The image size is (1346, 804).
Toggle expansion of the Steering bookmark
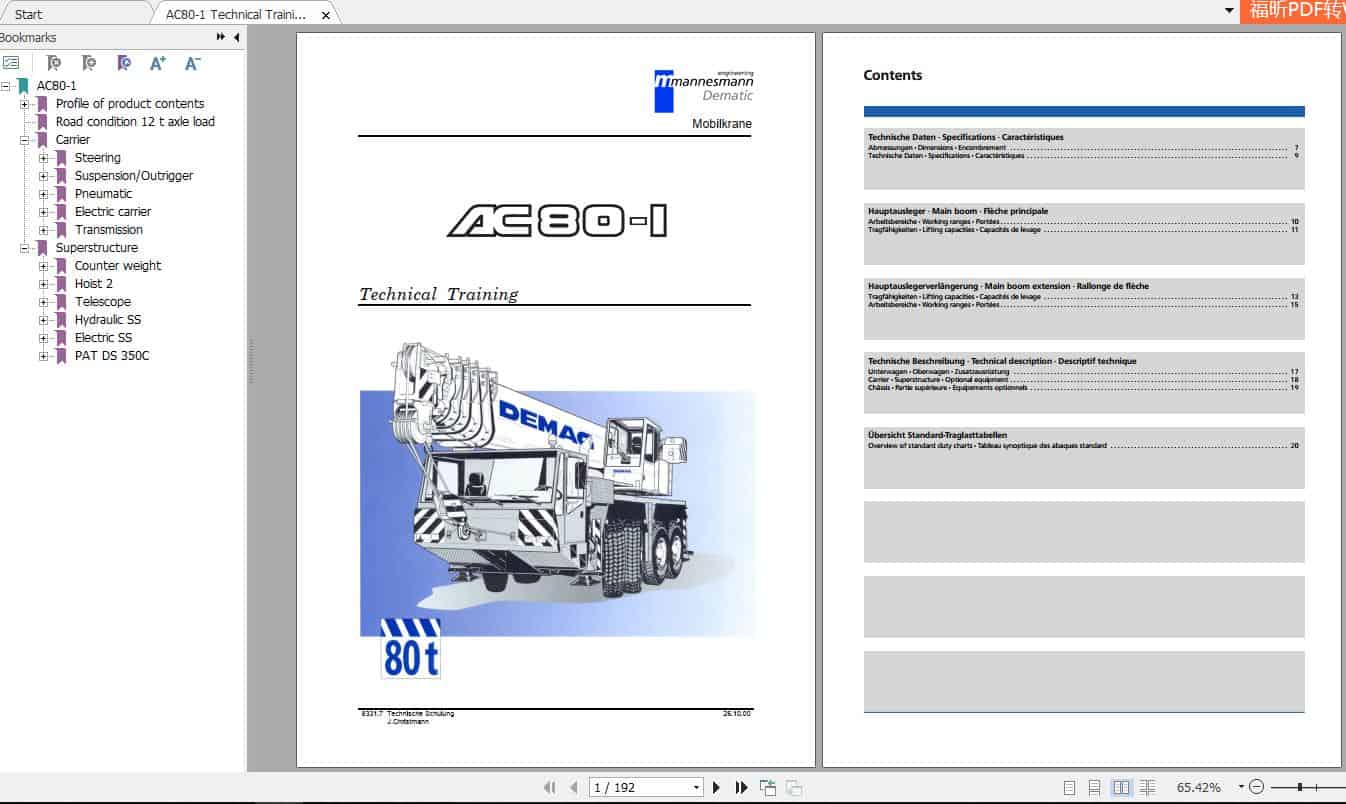42,158
